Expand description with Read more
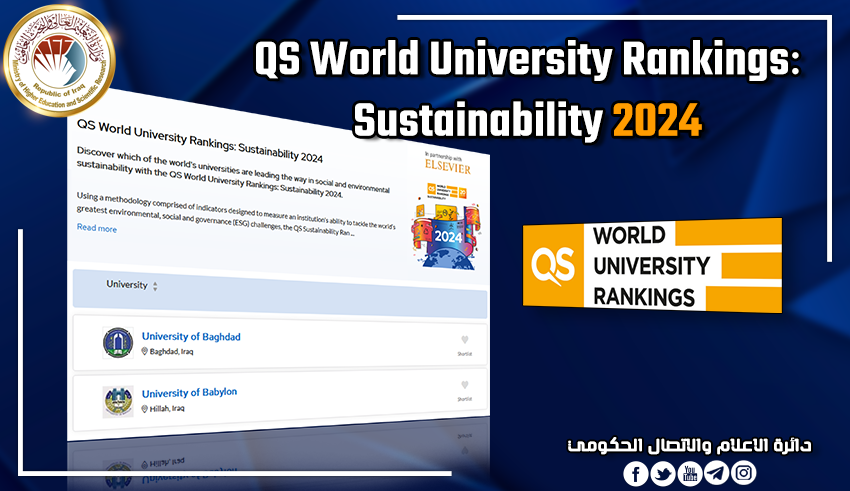The height and width of the screenshot is (491, 850). (x=96, y=228)
